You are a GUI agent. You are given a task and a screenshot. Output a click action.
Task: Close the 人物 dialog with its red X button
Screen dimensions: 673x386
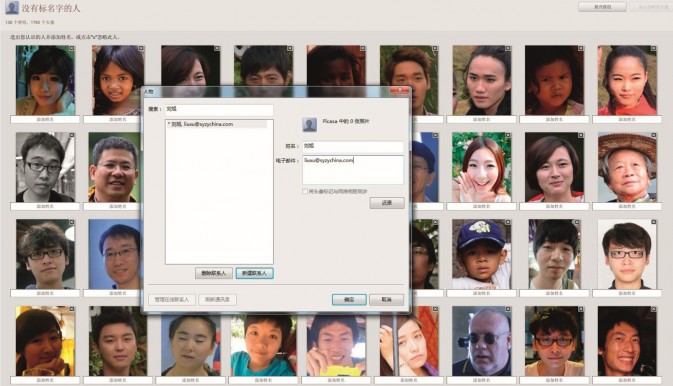[x=400, y=91]
